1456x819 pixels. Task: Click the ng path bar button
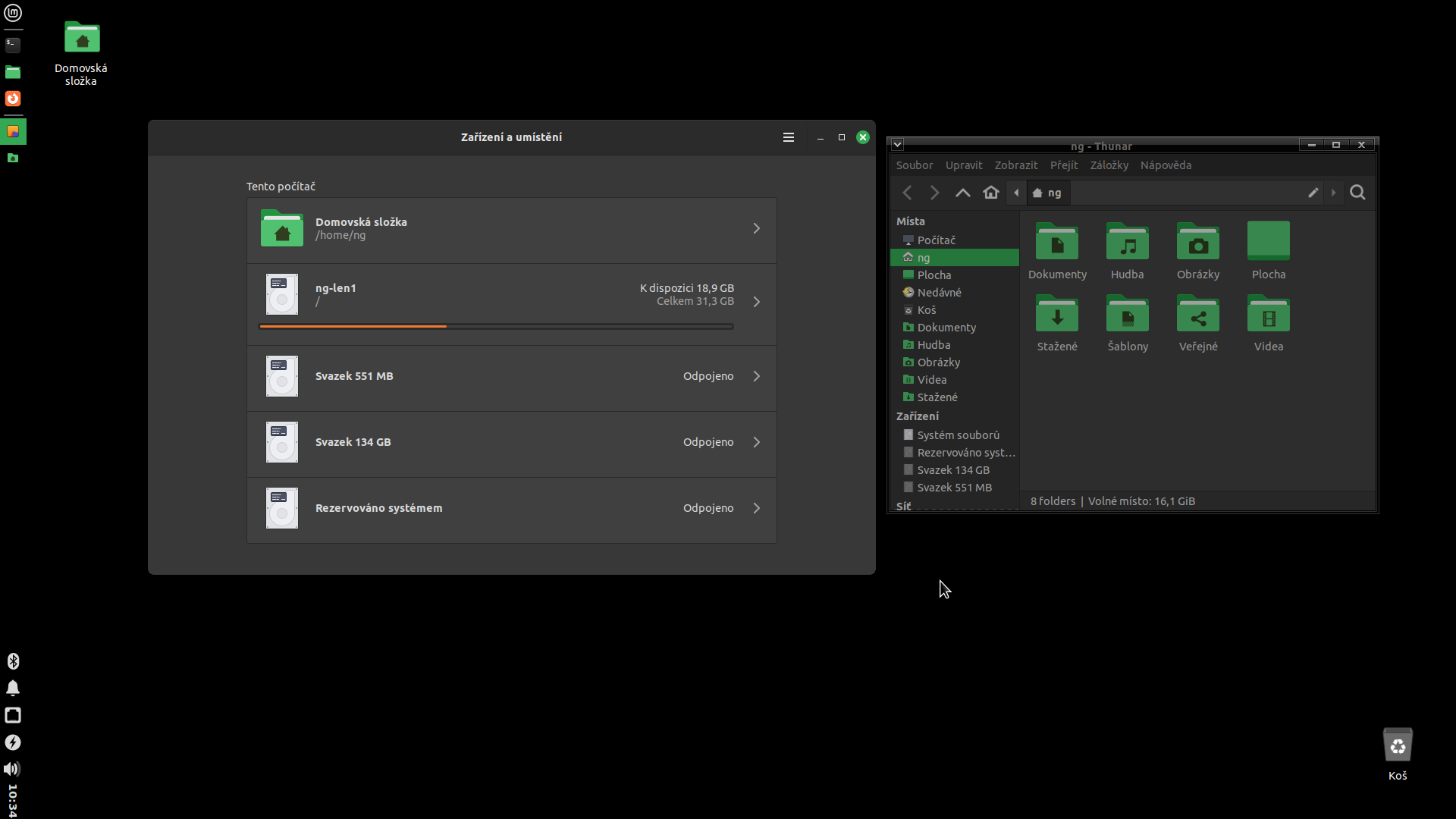(1047, 193)
